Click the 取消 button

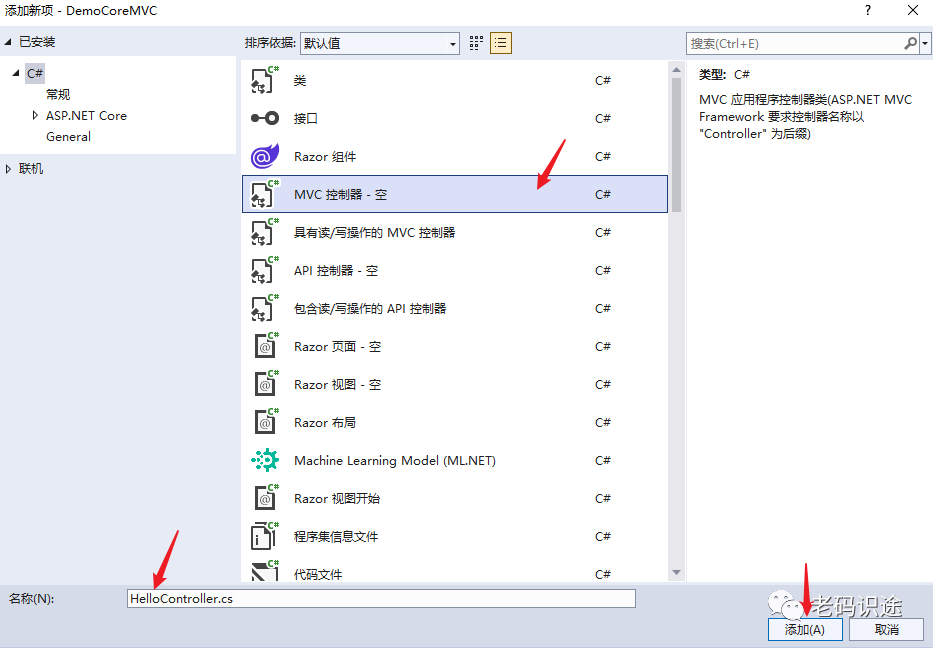tap(887, 630)
